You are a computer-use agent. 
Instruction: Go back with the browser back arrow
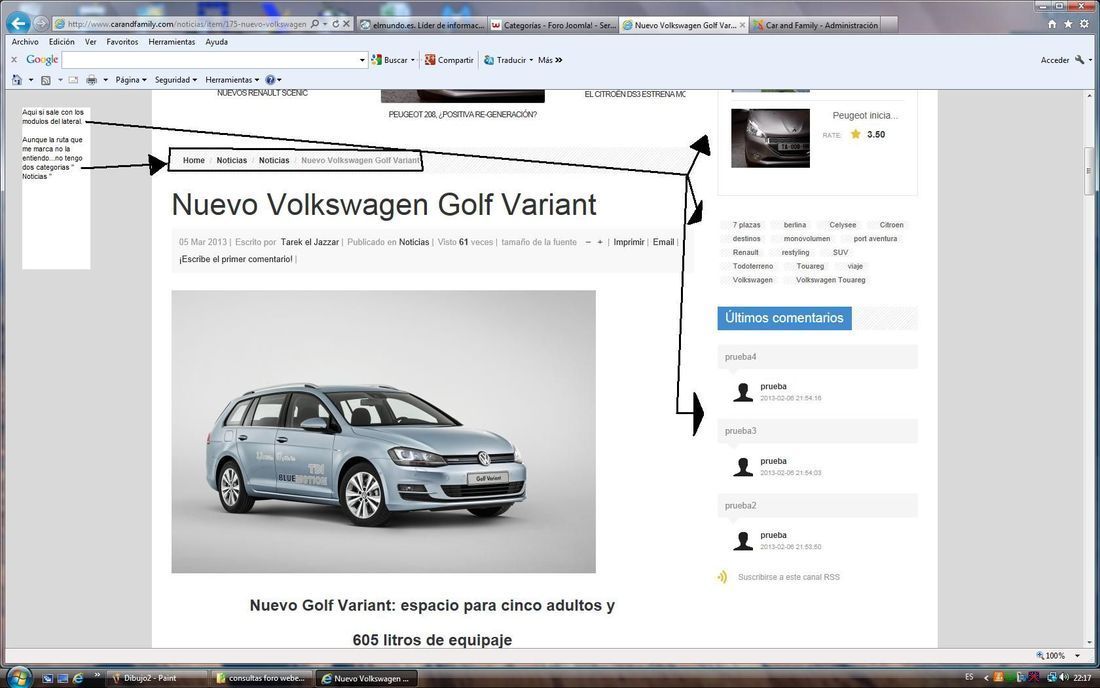[x=18, y=23]
